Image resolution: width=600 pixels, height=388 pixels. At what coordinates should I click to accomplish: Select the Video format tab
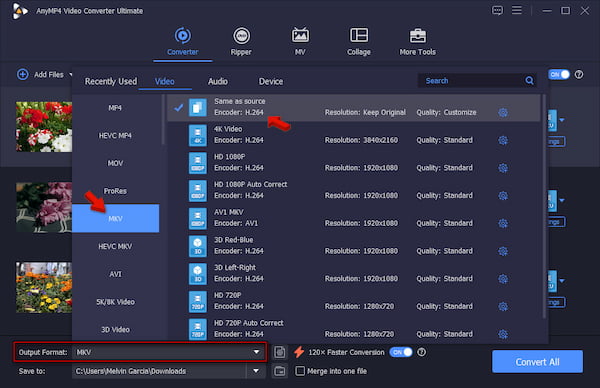[165, 81]
